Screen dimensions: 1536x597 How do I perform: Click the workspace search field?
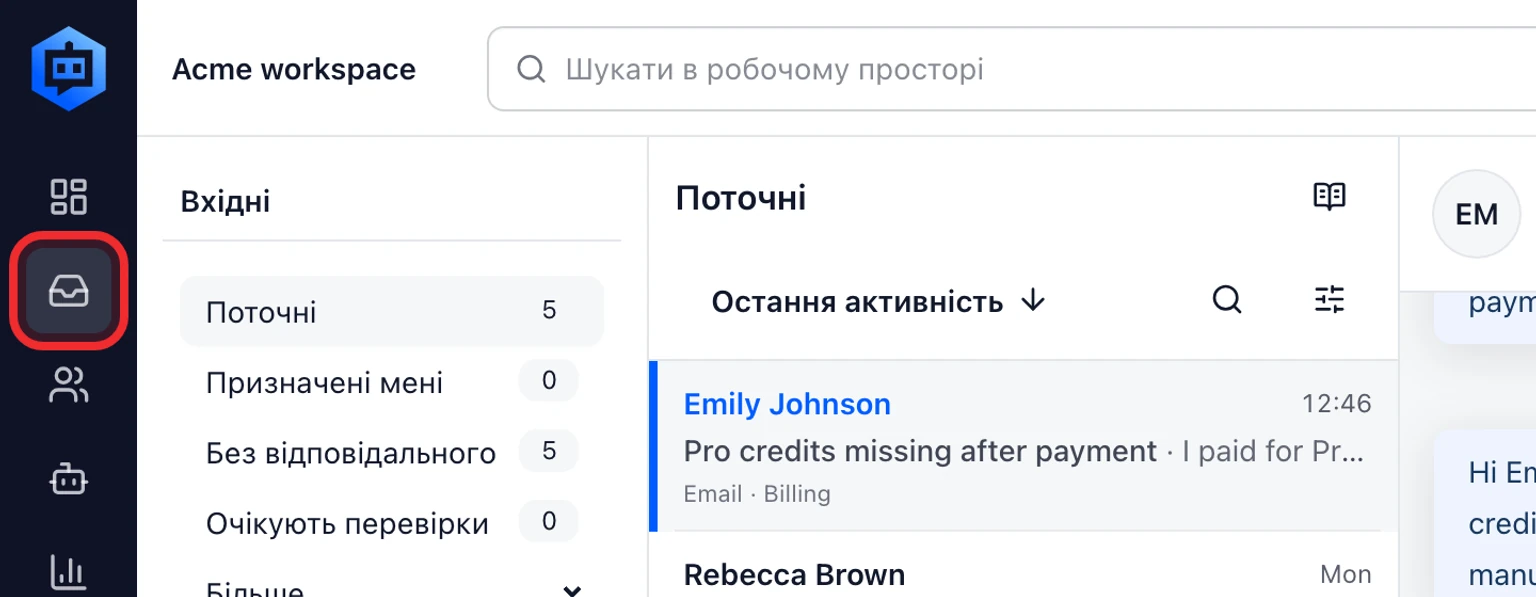tap(1012, 69)
